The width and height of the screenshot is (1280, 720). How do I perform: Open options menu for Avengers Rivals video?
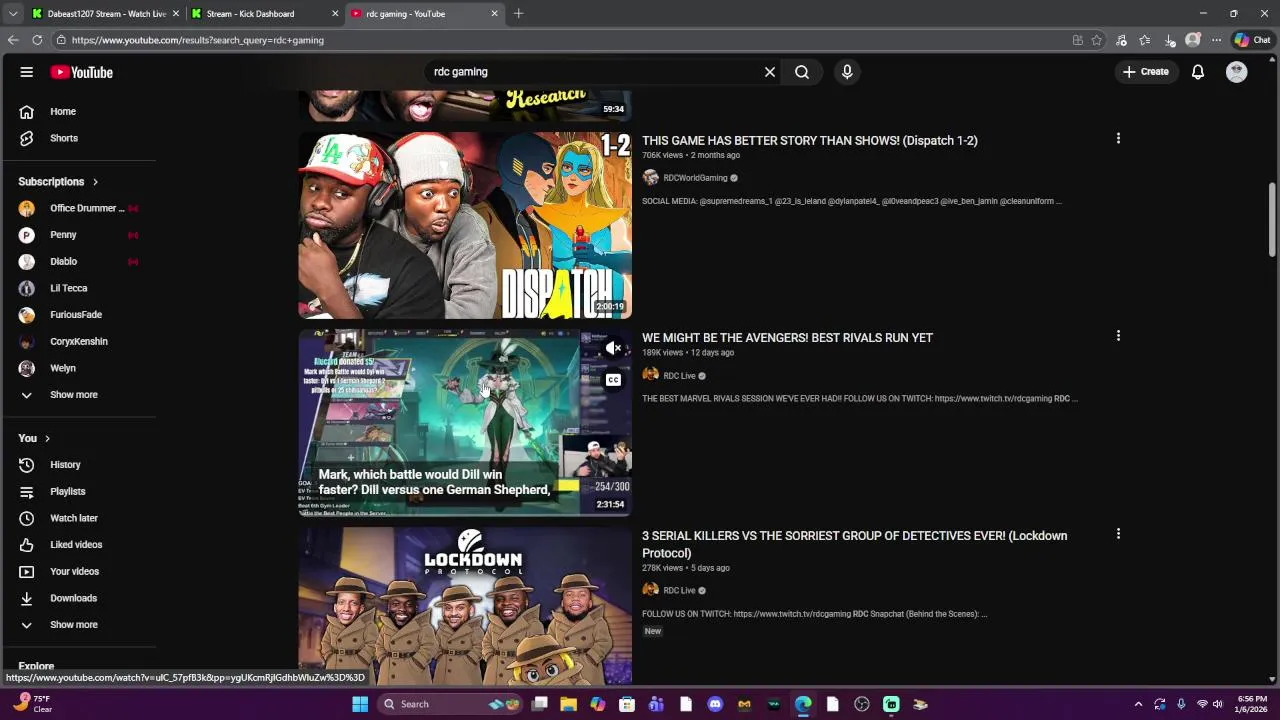click(x=1118, y=336)
